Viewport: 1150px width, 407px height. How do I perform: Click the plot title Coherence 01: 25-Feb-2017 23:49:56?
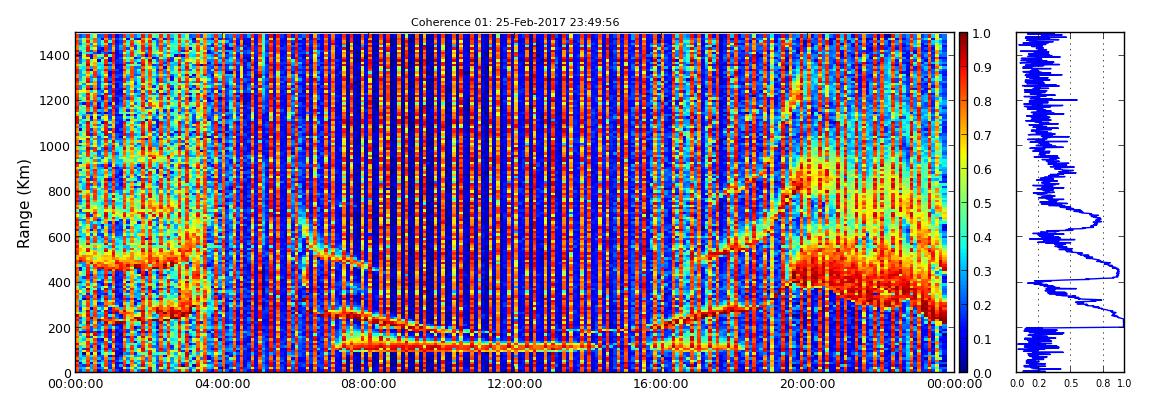[x=515, y=22]
